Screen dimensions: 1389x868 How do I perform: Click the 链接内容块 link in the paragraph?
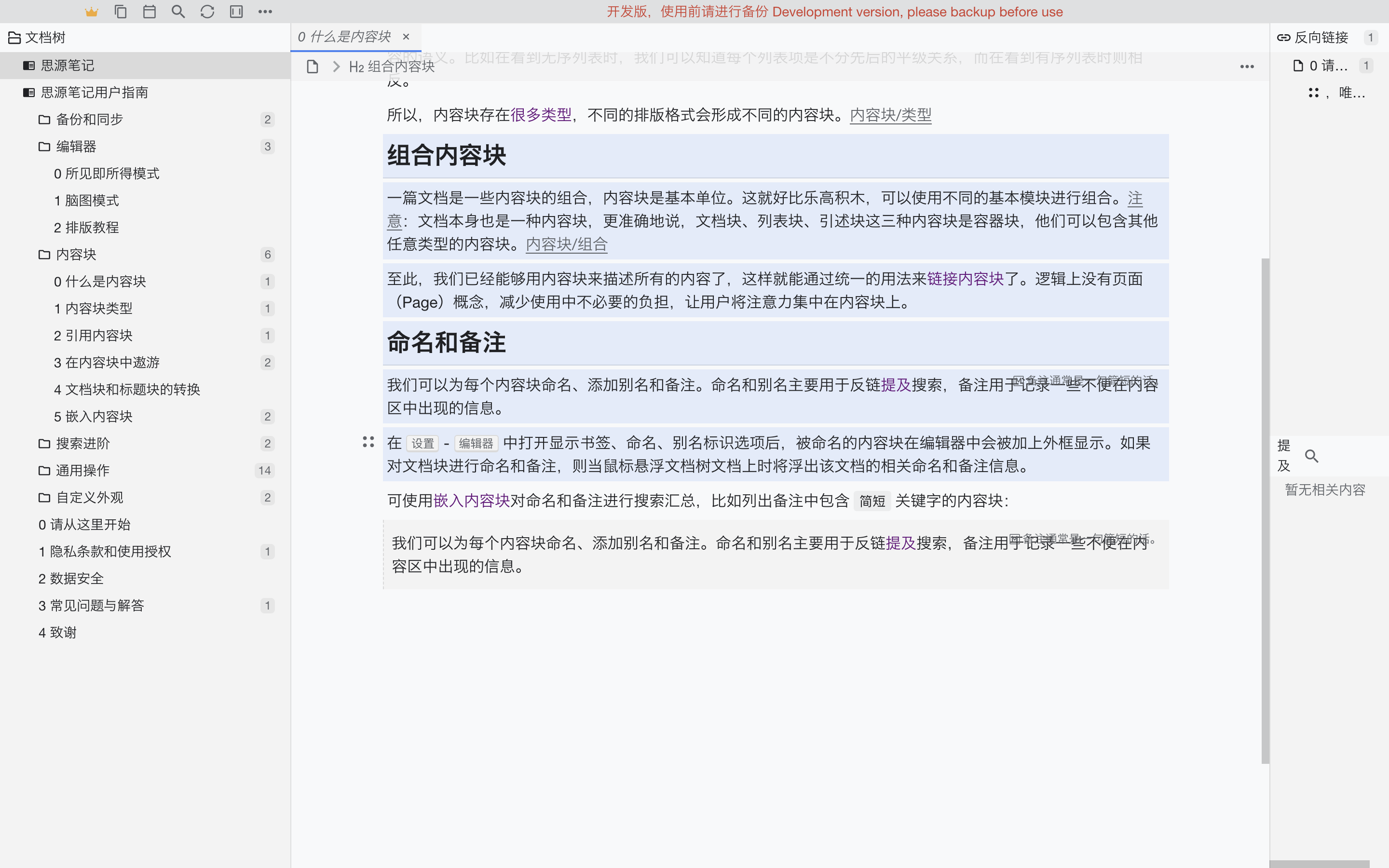(x=965, y=280)
